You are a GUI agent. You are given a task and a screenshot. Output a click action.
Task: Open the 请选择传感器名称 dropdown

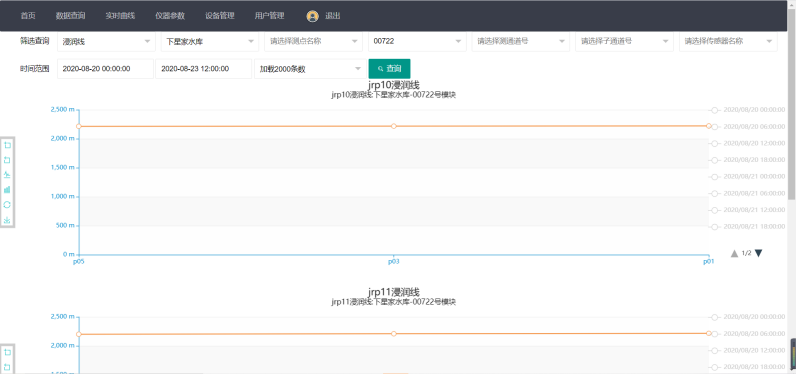pos(728,42)
